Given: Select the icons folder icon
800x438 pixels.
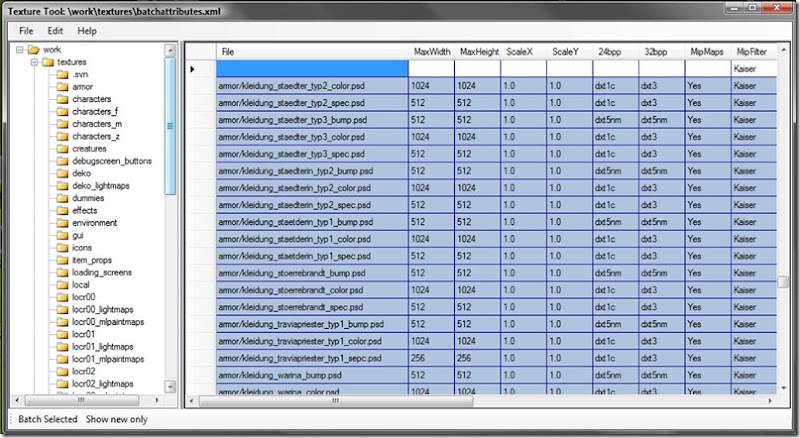Looking at the screenshot, I should pos(62,248).
